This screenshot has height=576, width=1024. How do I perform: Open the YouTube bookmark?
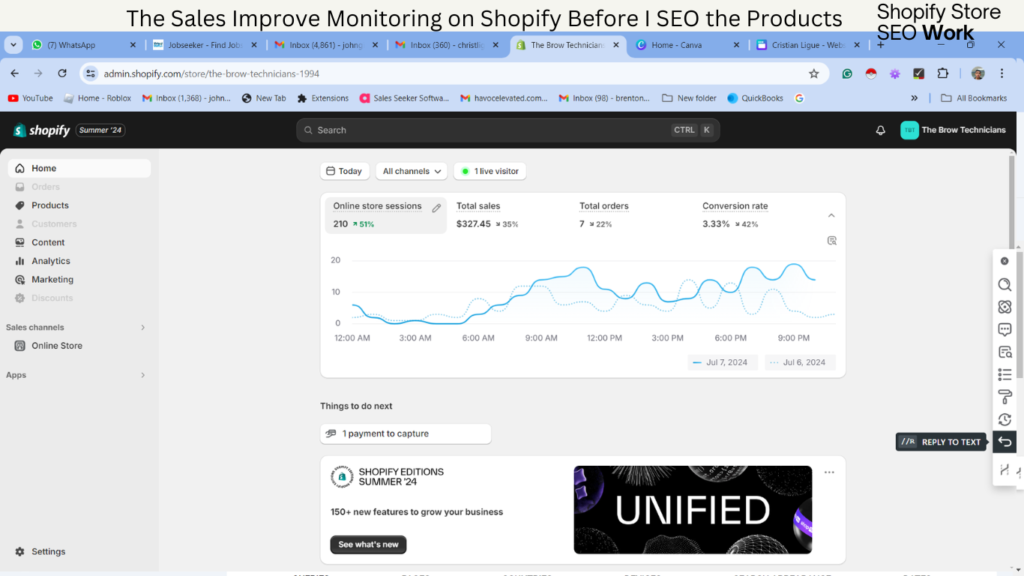31,98
